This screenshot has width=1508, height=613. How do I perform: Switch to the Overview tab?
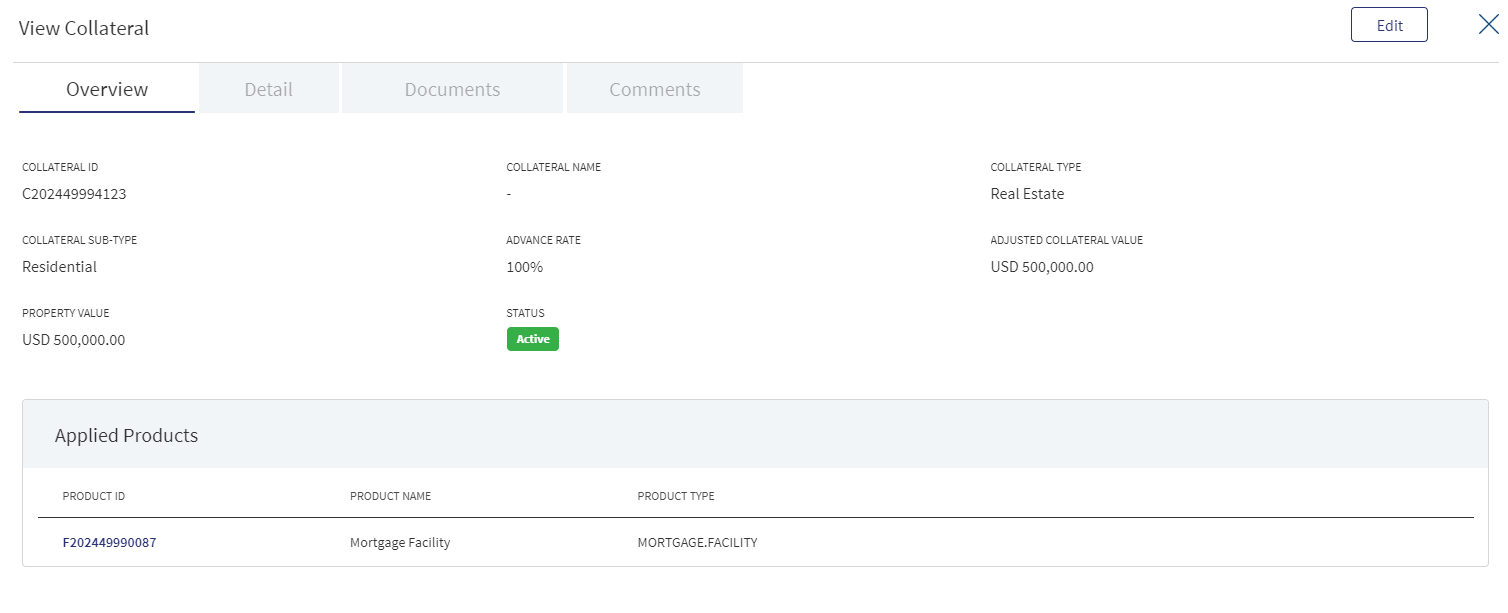pos(107,89)
